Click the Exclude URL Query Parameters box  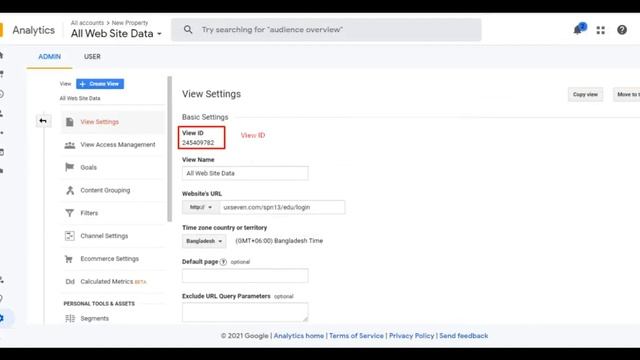click(245, 312)
